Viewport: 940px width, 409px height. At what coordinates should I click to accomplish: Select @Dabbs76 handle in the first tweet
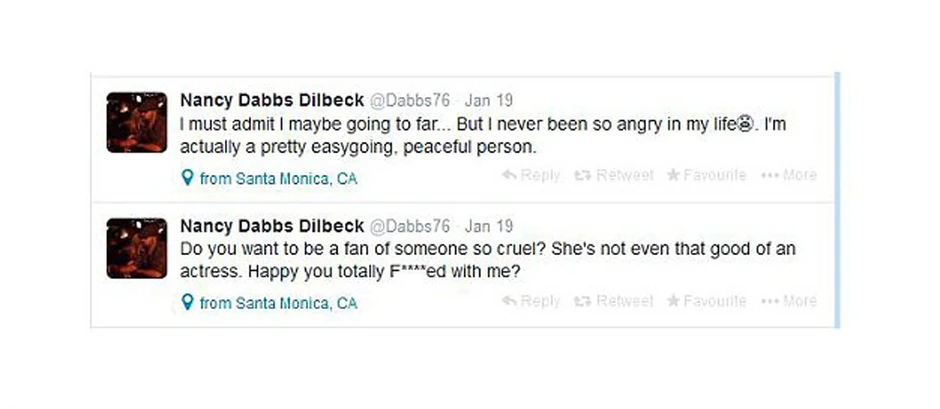pyautogui.click(x=411, y=101)
